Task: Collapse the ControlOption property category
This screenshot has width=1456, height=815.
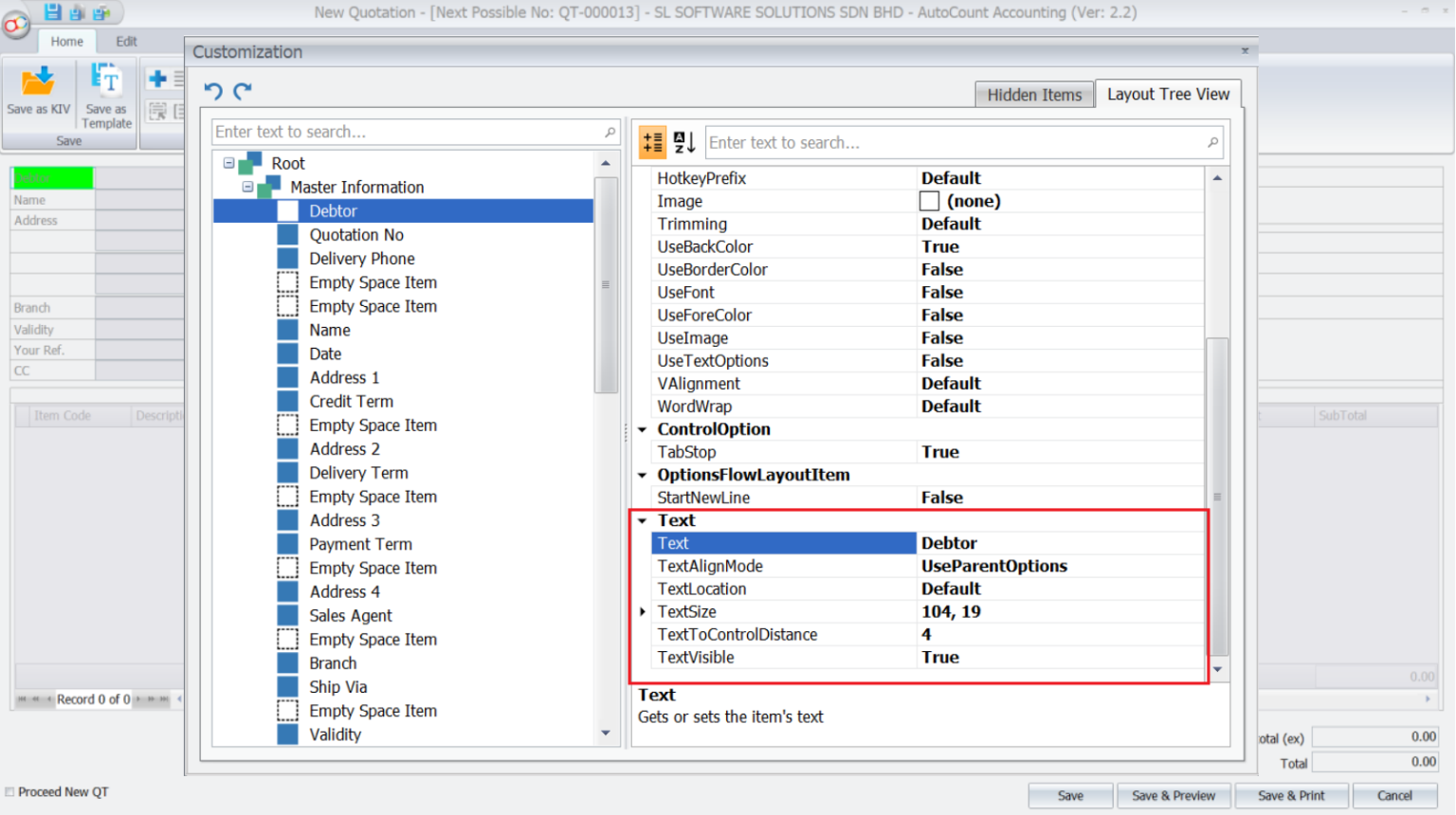Action: (x=643, y=429)
